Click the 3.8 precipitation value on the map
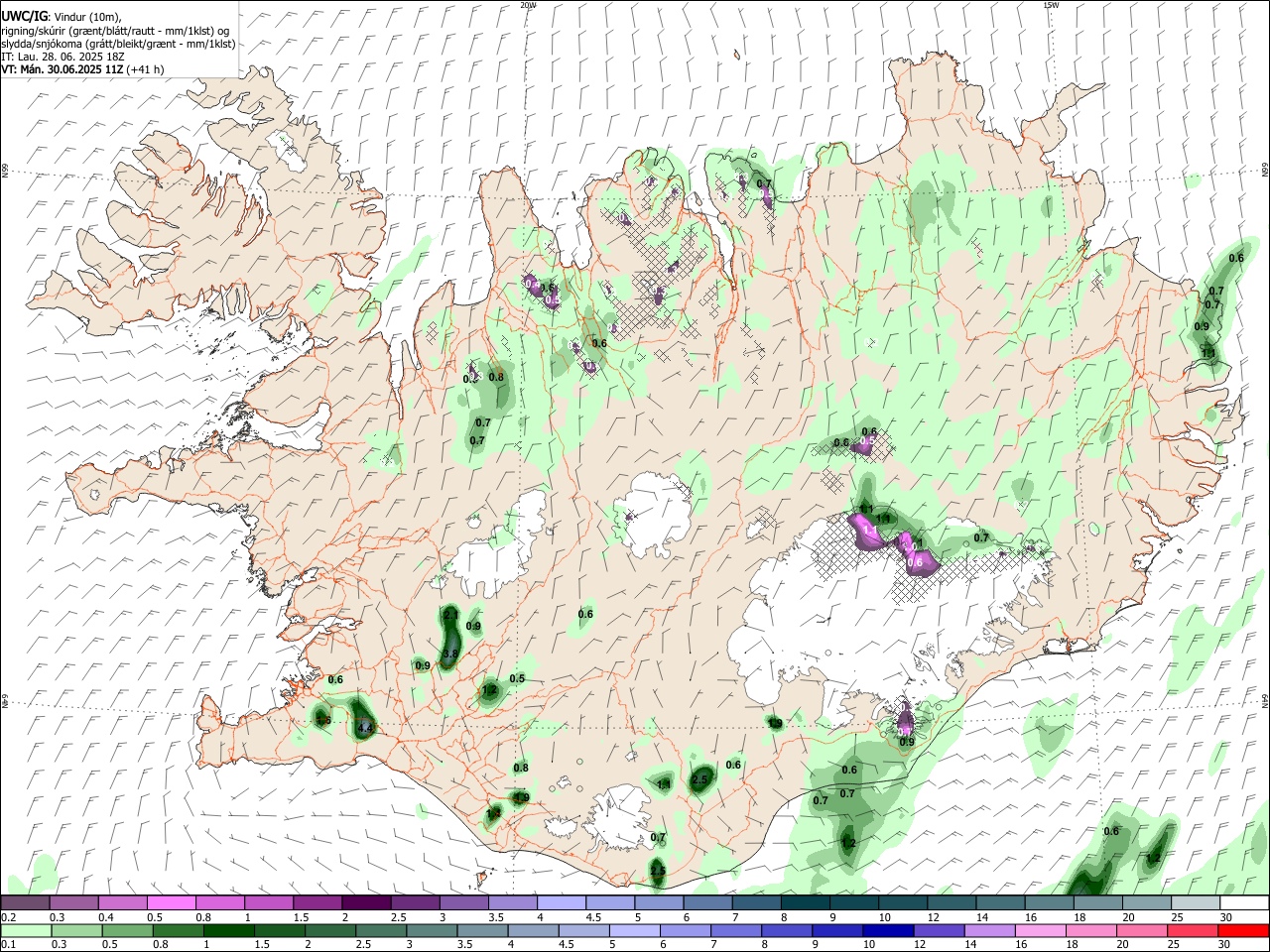 (449, 654)
